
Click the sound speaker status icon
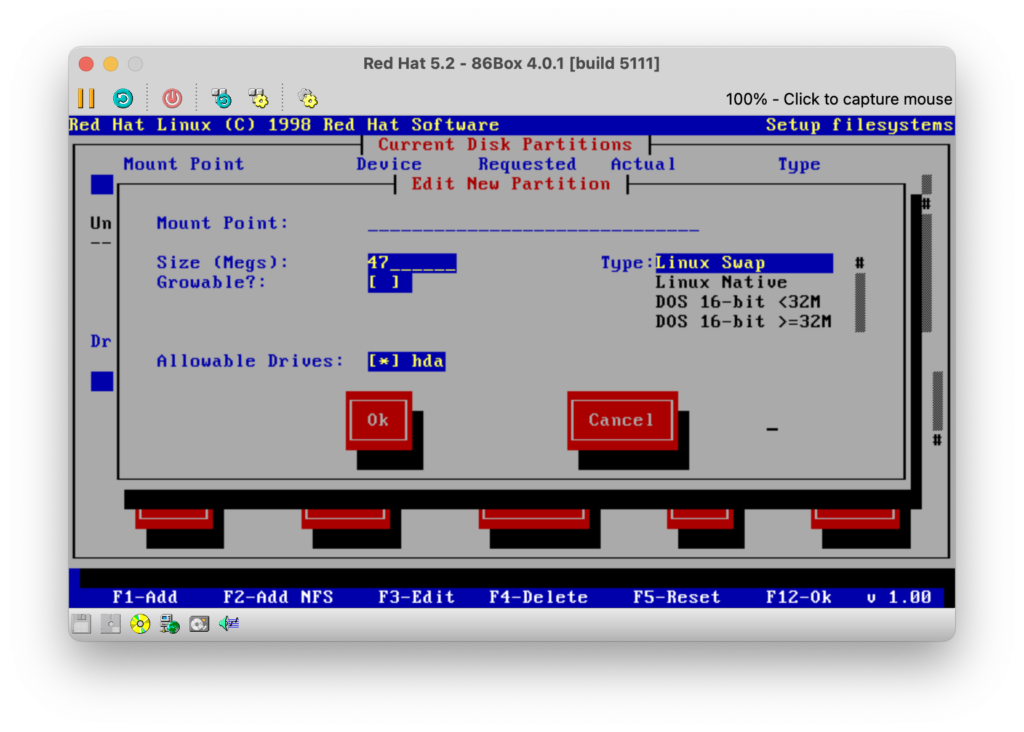[229, 624]
